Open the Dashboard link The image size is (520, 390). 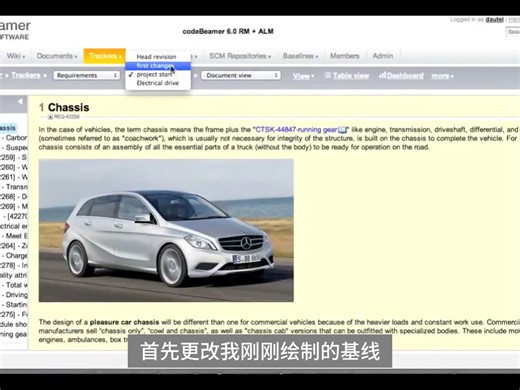click(405, 76)
